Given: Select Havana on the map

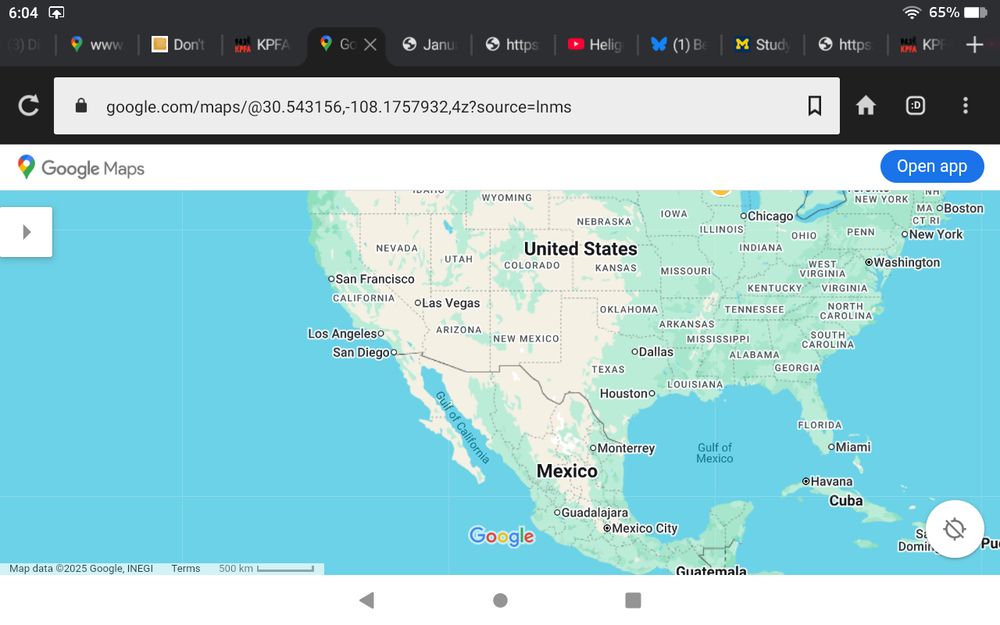Looking at the screenshot, I should (x=827, y=482).
